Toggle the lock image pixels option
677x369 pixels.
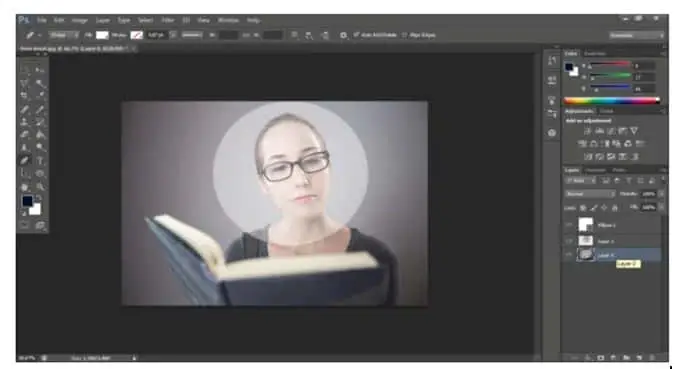[x=594, y=208]
